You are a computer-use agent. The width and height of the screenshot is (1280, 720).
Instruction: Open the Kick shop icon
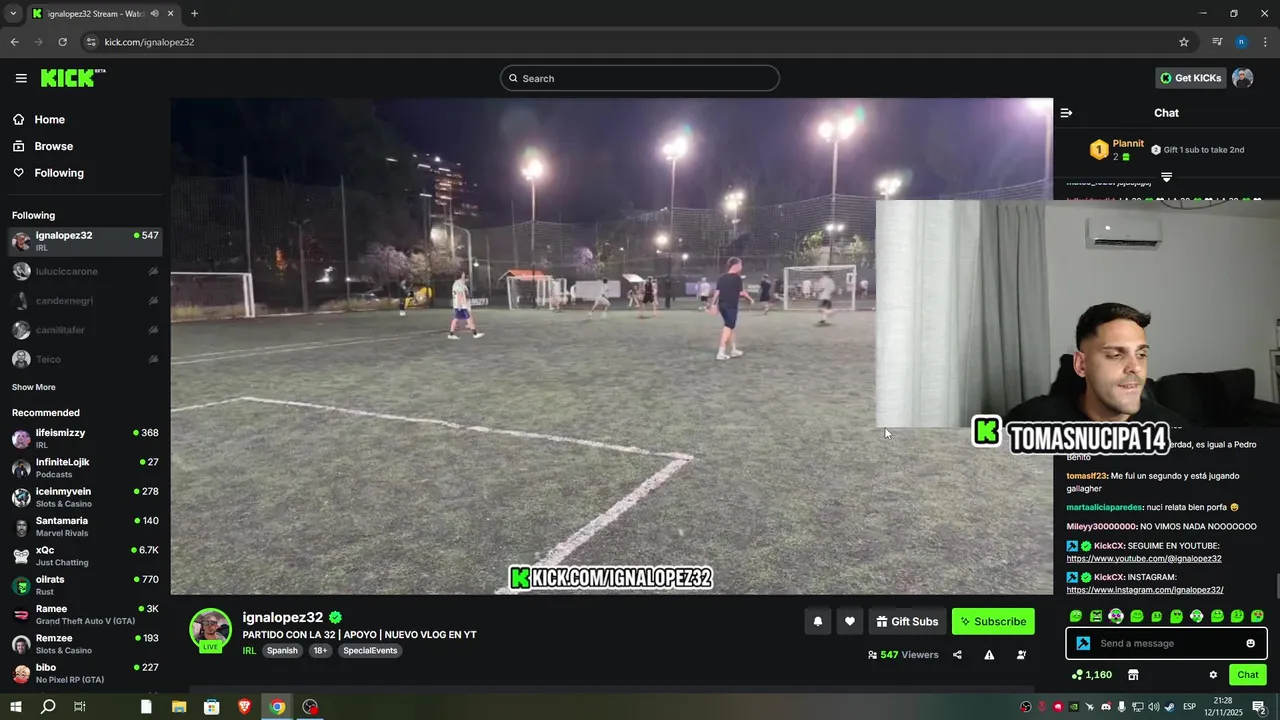pos(1133,675)
